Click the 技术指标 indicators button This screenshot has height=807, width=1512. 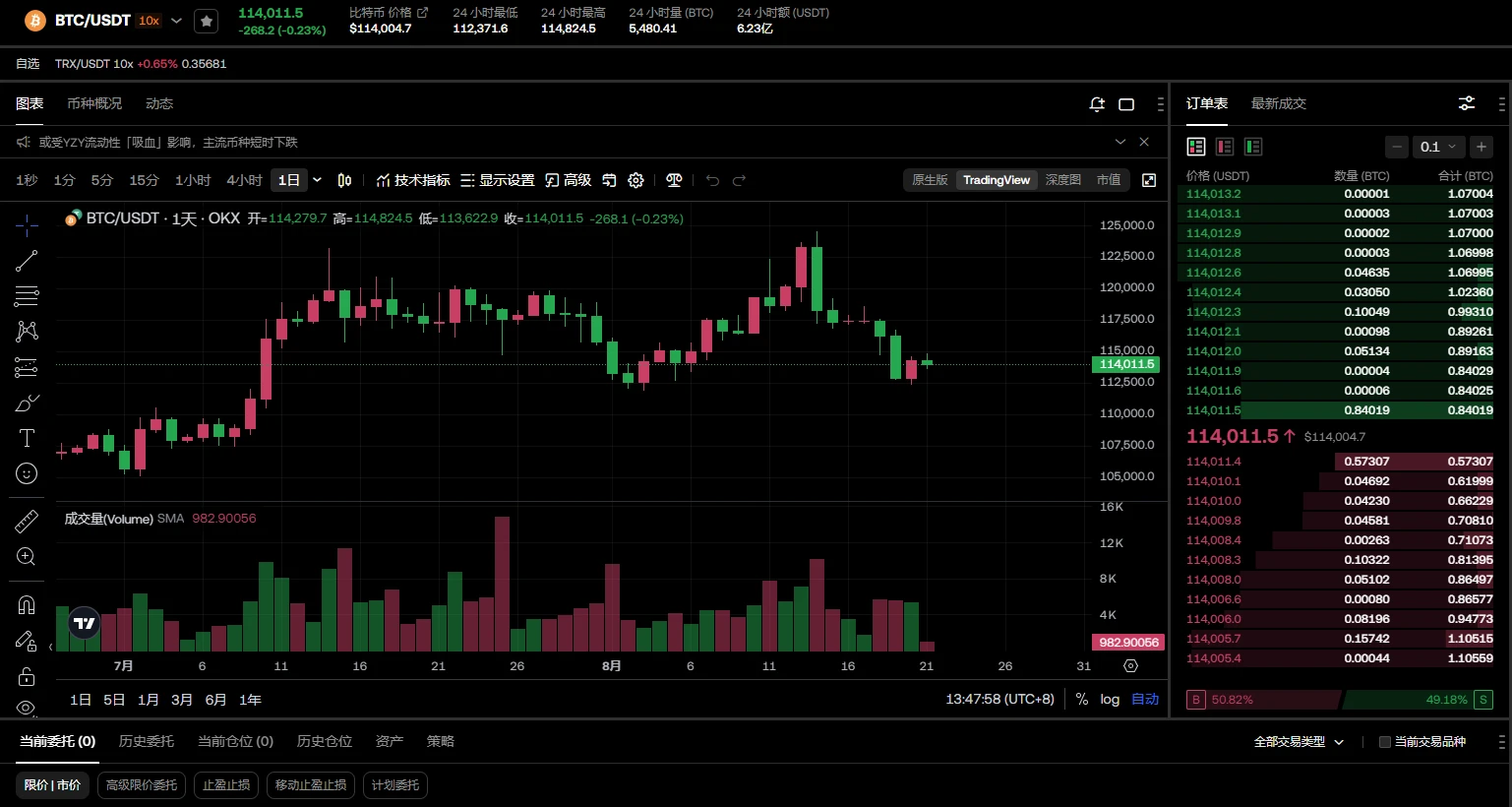[413, 180]
